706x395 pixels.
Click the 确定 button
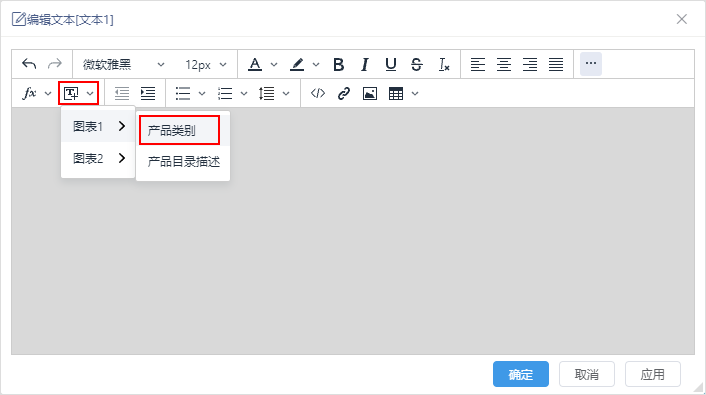coord(521,374)
